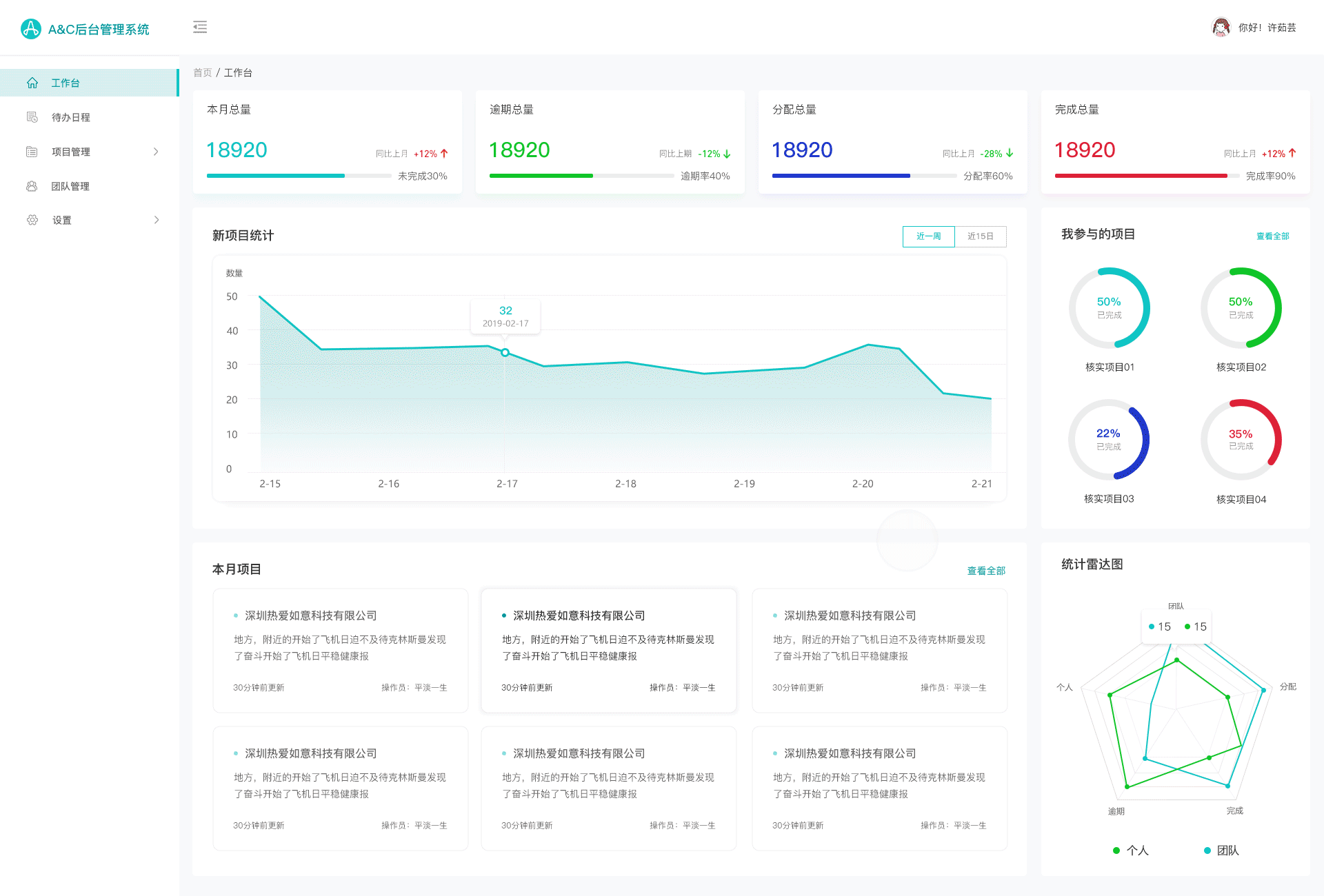Click the 2019-02-17 data point on chart

coord(505,352)
